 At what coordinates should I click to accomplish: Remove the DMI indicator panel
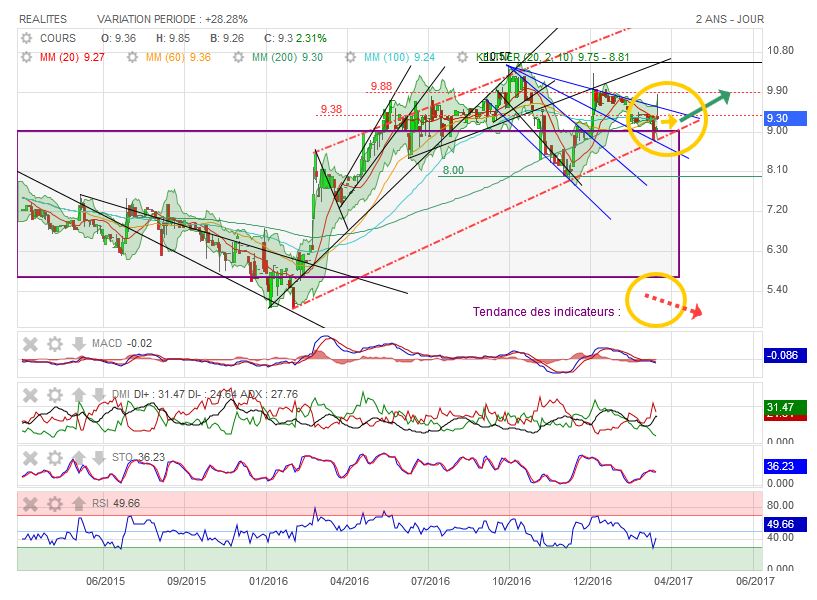pos(30,395)
